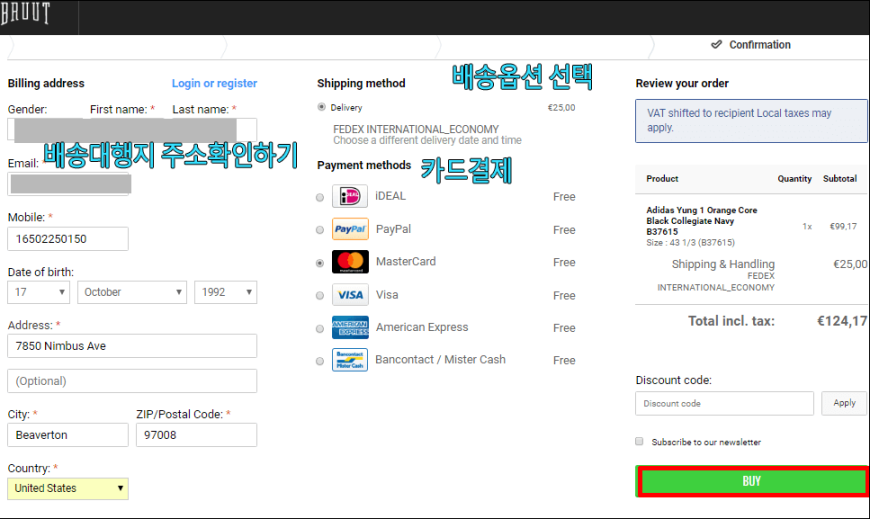
Task: Click the Shipping method heading
Action: tap(361, 83)
